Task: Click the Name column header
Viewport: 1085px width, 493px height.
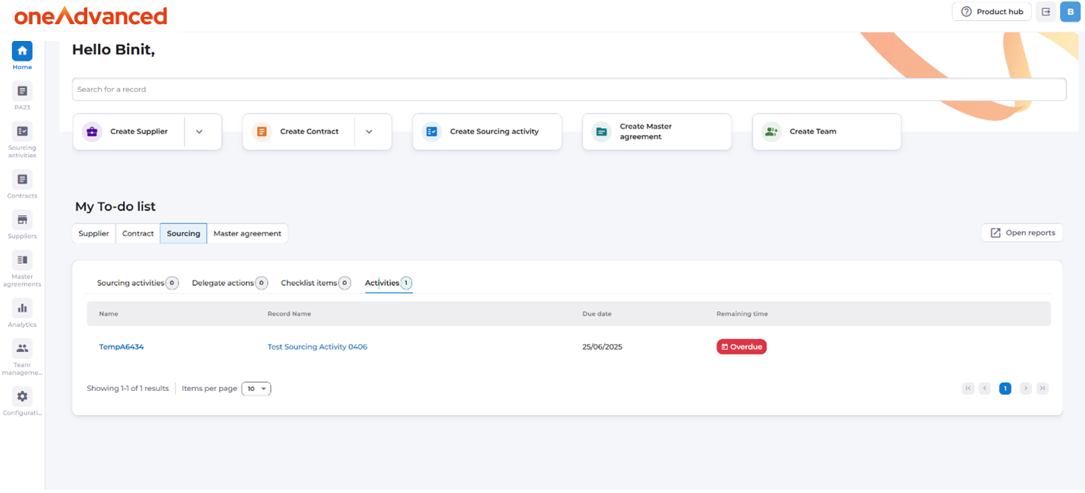Action: click(109, 314)
